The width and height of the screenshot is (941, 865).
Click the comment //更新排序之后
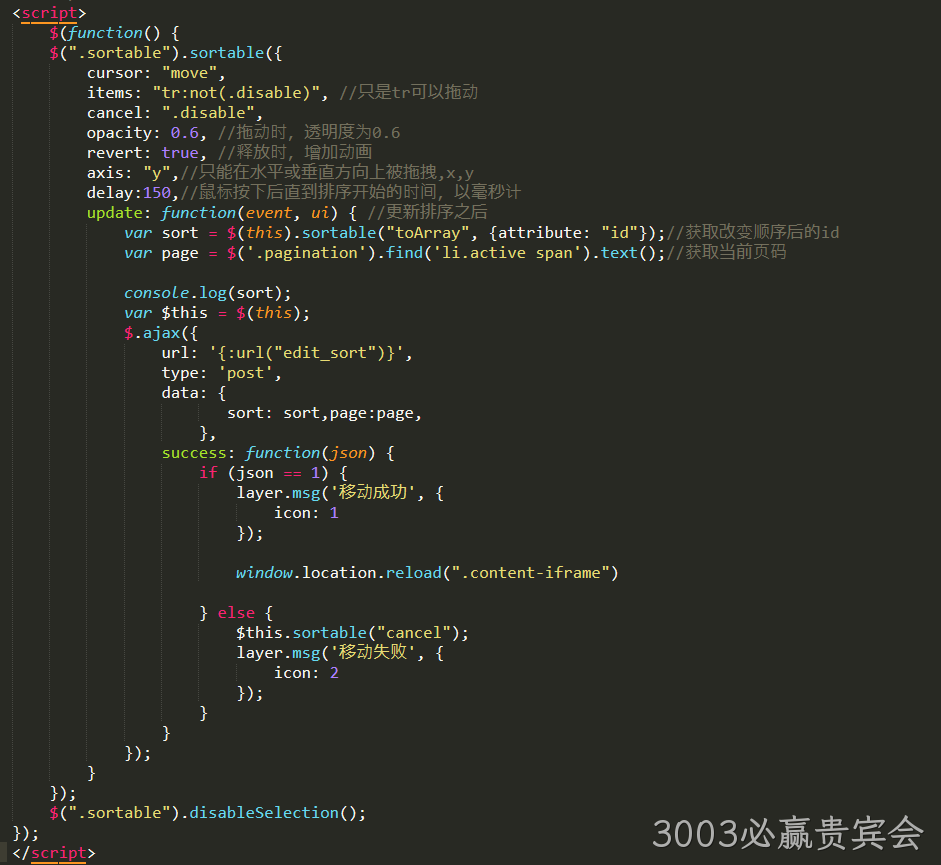427,212
